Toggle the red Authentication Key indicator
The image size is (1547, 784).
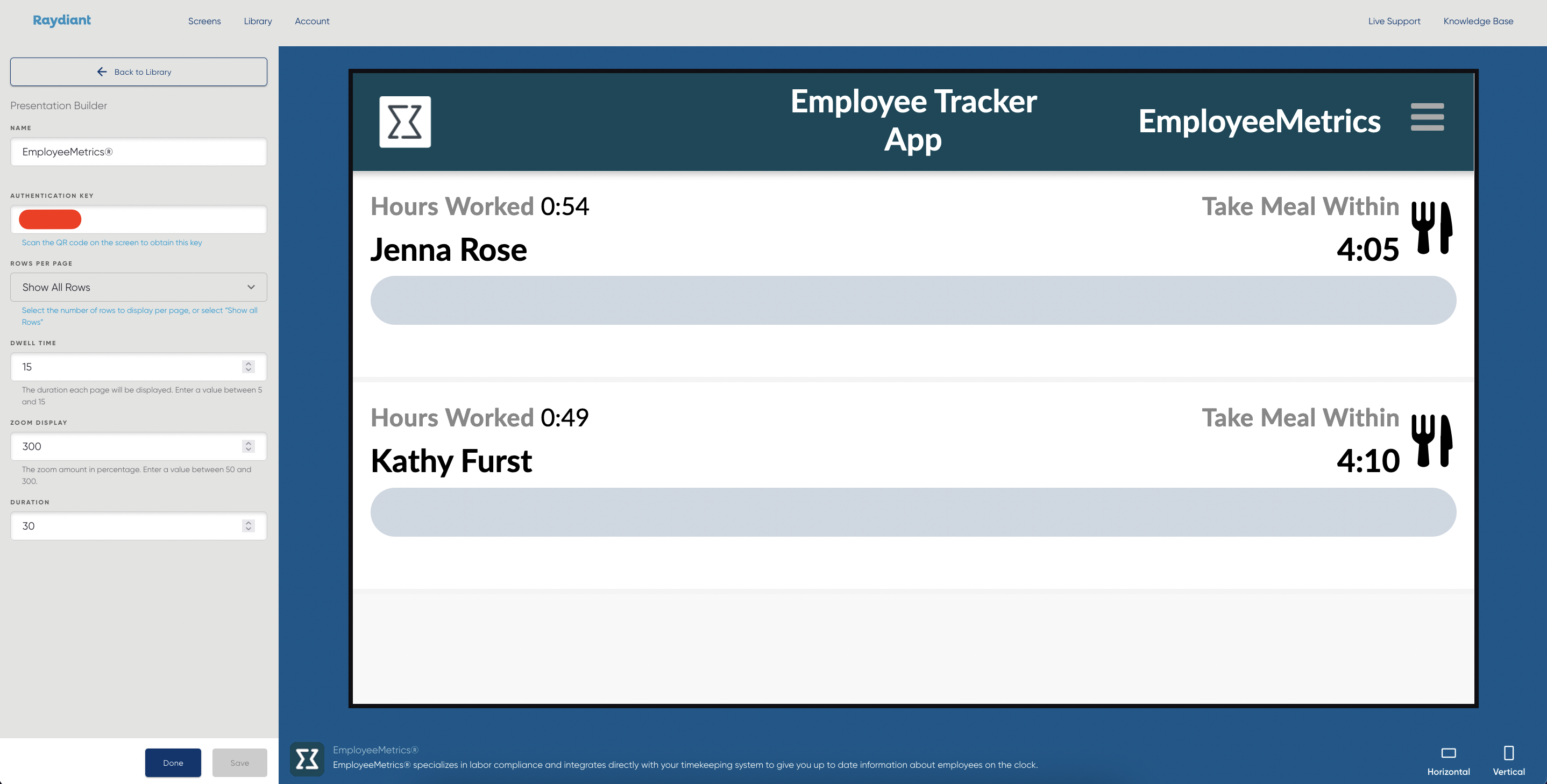tap(50, 220)
